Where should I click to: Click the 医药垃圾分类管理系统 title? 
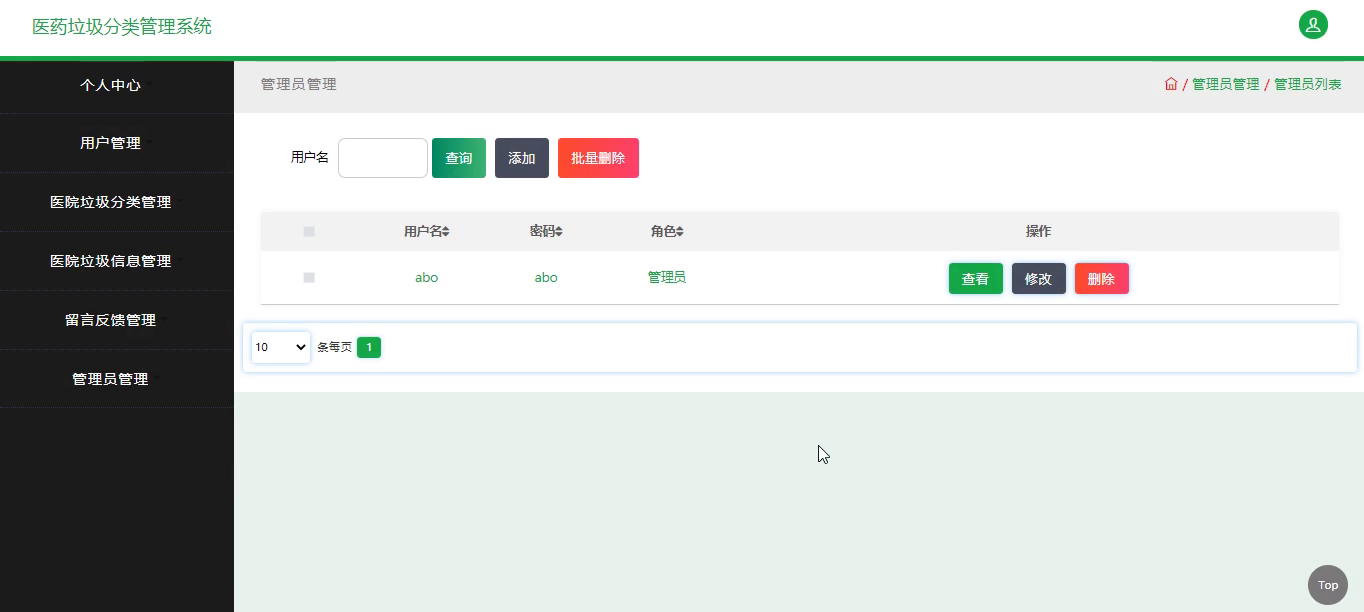122,27
